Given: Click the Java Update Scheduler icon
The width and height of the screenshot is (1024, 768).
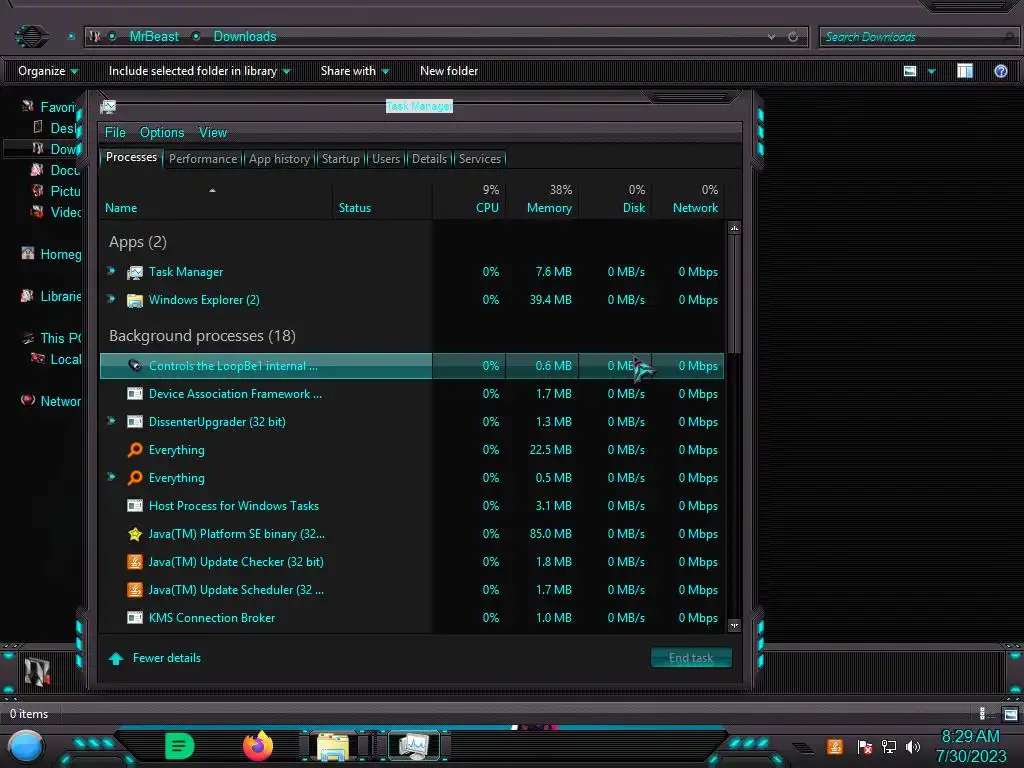Looking at the screenshot, I should 135,590.
